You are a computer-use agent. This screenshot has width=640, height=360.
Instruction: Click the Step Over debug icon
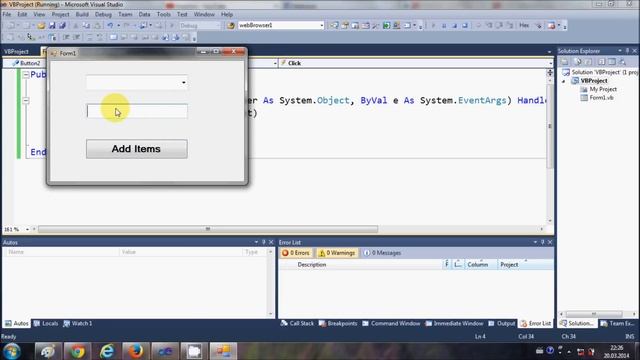[x=499, y=26]
